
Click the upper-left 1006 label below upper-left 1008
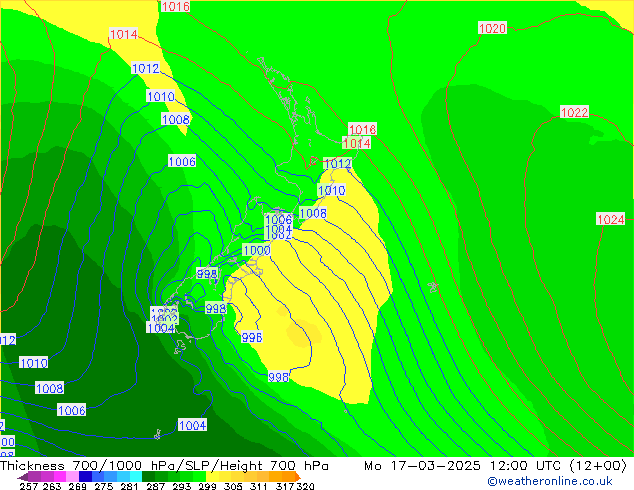pyautogui.click(x=182, y=161)
